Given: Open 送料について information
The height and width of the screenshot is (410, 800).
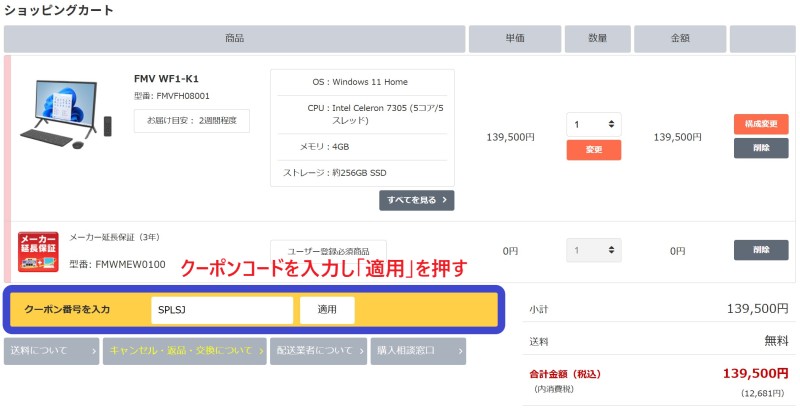Looking at the screenshot, I should 52,351.
